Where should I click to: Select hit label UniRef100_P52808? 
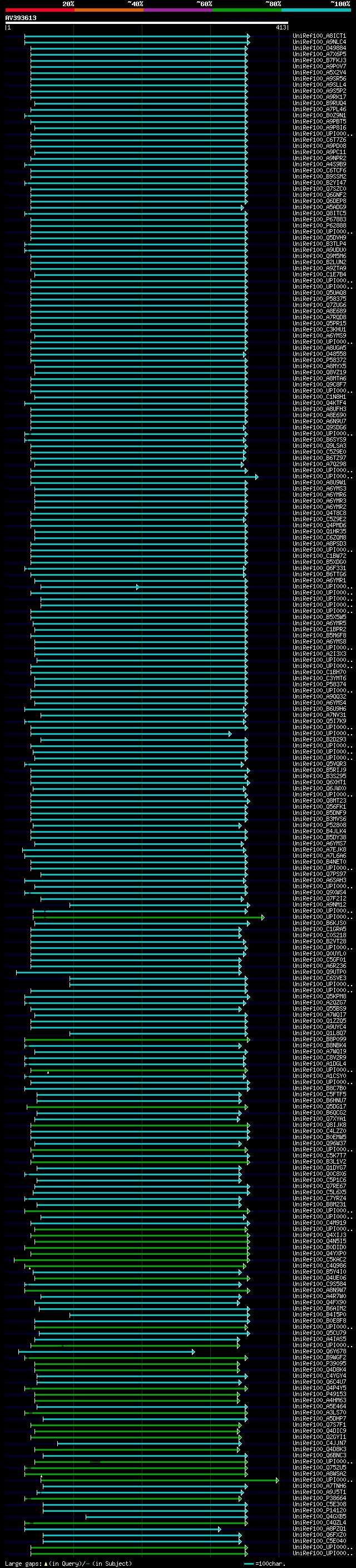319,825
